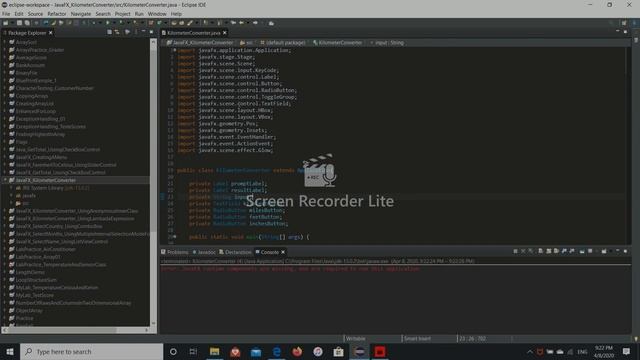Select the LengthDemo project

click(x=30, y=272)
